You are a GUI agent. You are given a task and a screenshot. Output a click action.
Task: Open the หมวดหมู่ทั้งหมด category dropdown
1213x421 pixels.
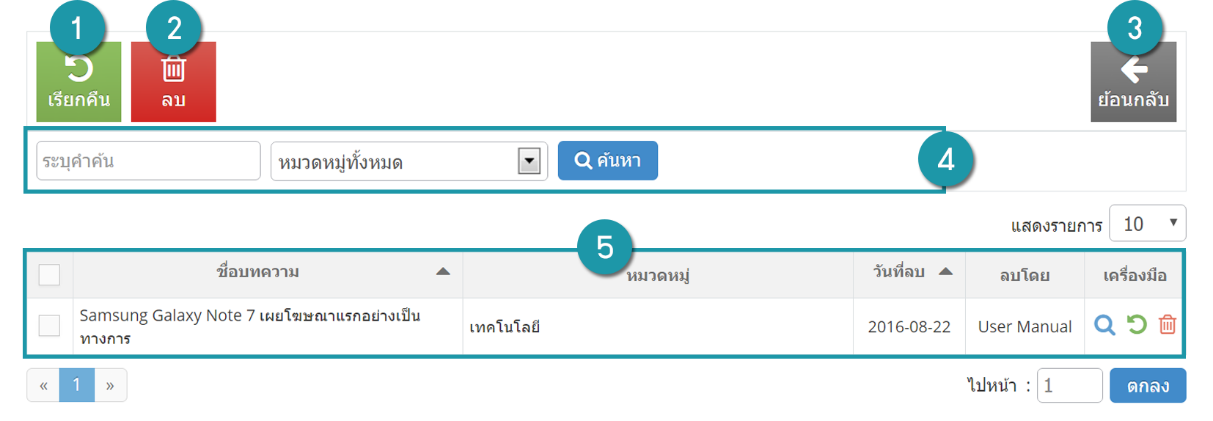(x=409, y=161)
